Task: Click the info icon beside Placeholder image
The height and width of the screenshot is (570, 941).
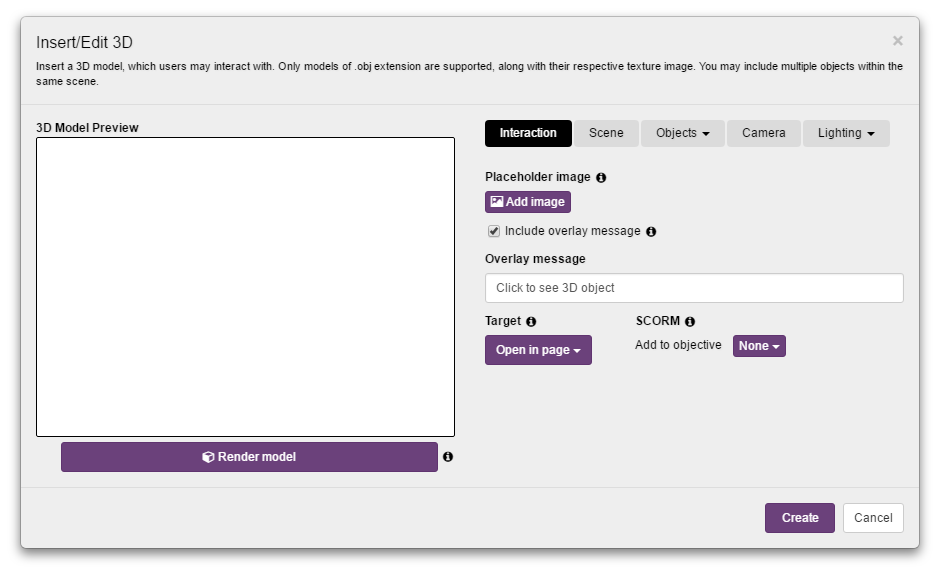Action: click(601, 178)
